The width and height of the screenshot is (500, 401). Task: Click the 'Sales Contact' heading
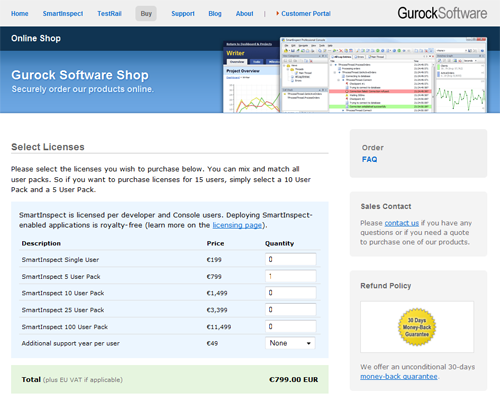pyautogui.click(x=386, y=206)
